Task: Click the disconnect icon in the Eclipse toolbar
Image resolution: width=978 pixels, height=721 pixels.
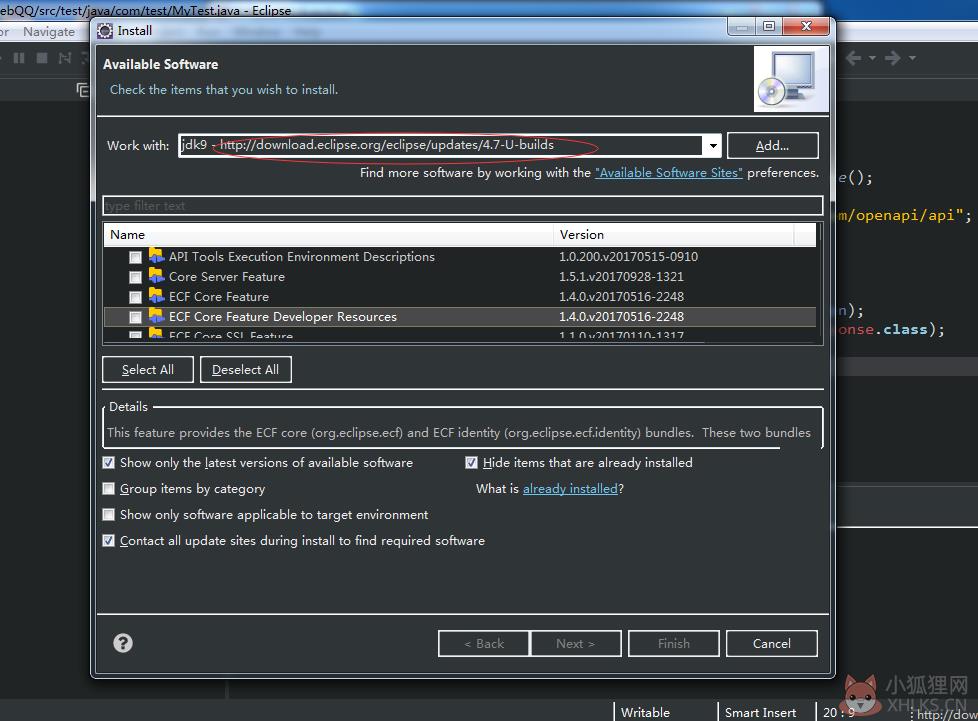Action: [x=64, y=58]
